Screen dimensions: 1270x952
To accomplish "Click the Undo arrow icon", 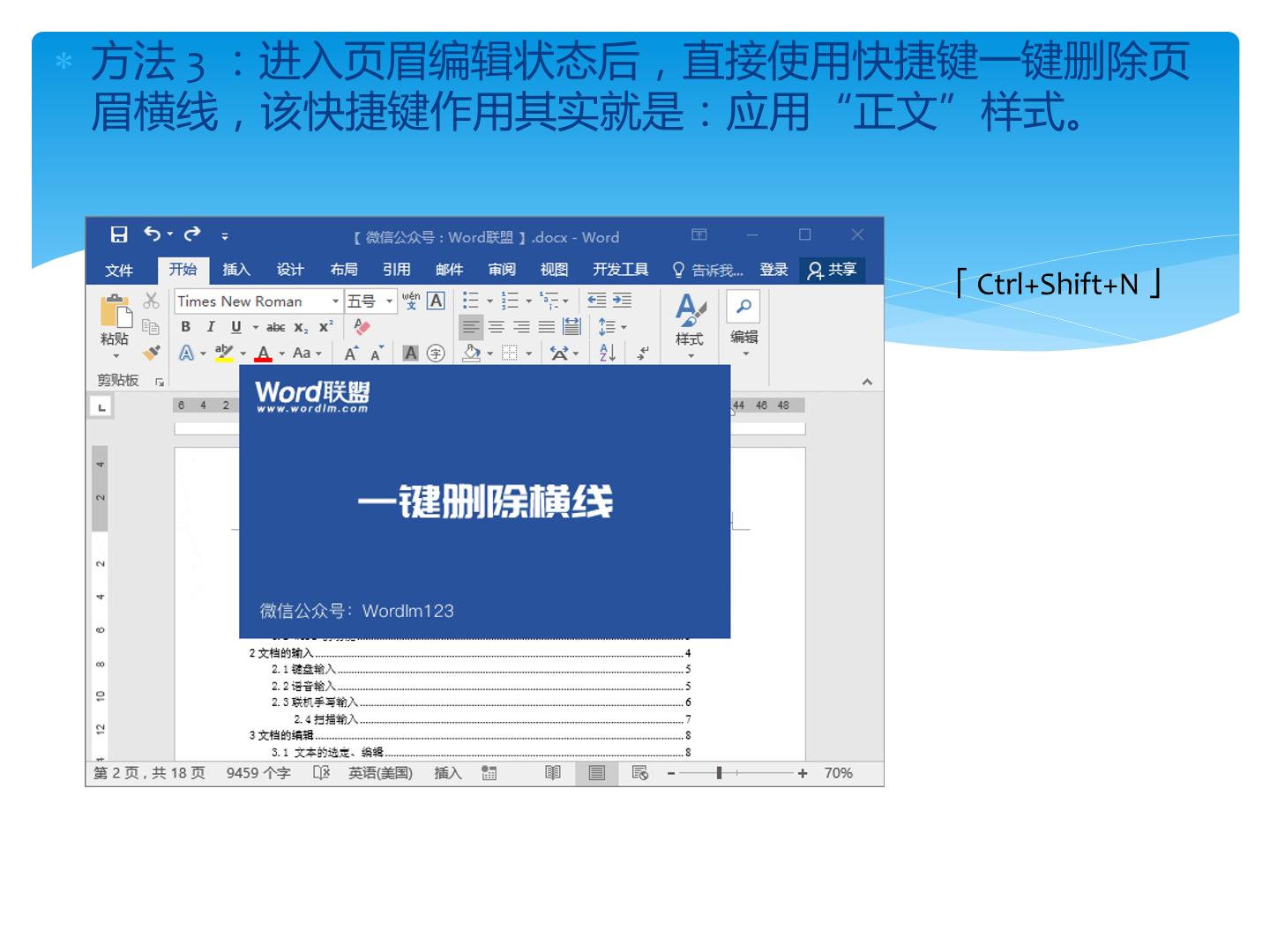I will pos(153,234).
